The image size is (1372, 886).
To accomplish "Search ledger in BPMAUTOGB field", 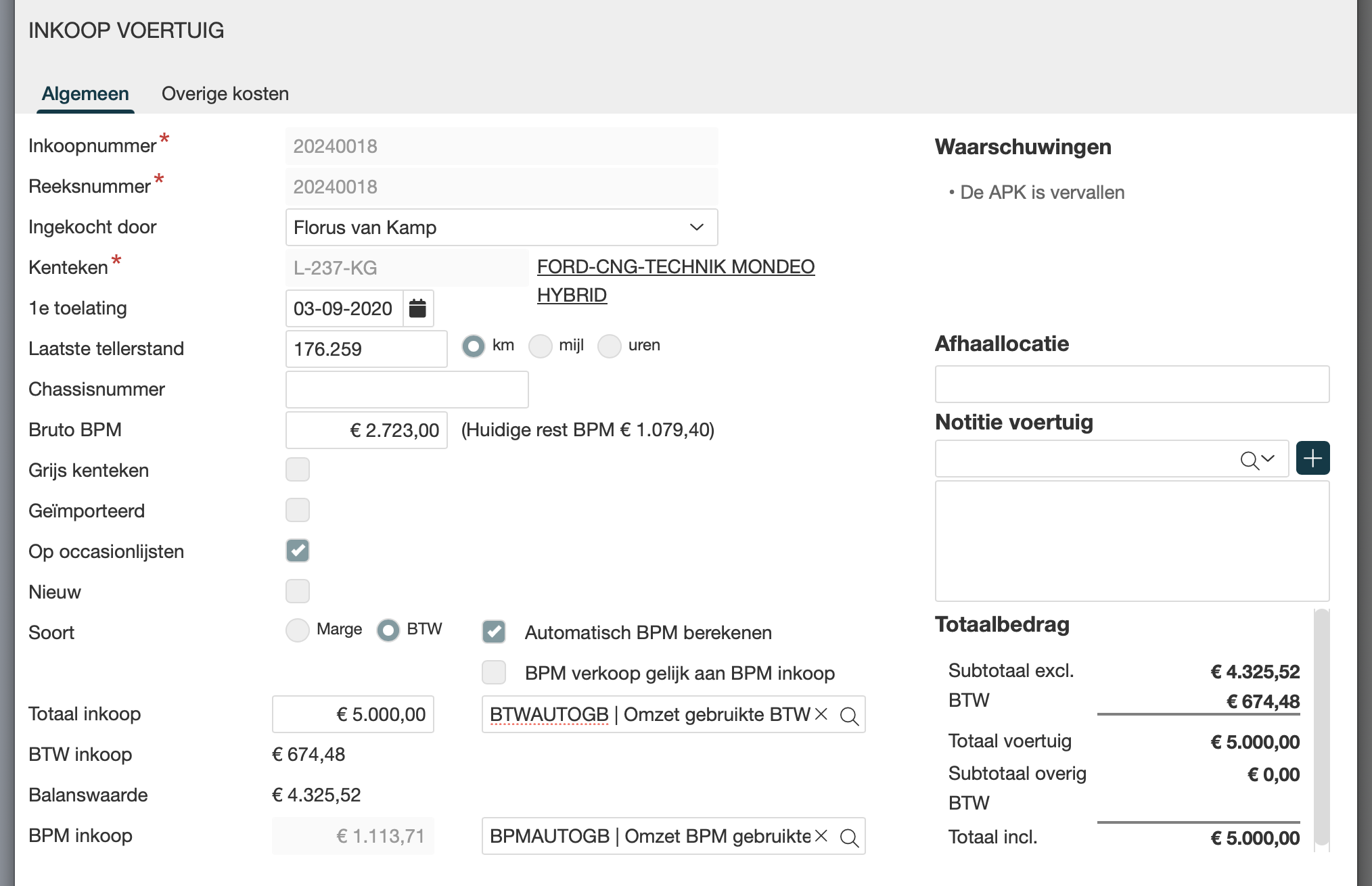I will point(849,837).
